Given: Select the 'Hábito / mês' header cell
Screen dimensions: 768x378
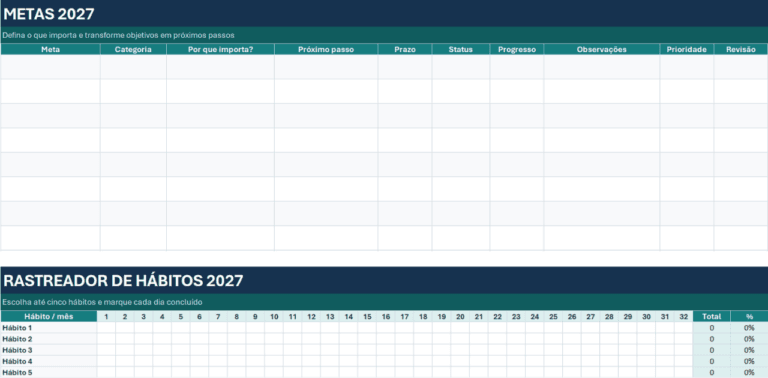Looking at the screenshot, I should pyautogui.click(x=48, y=316).
